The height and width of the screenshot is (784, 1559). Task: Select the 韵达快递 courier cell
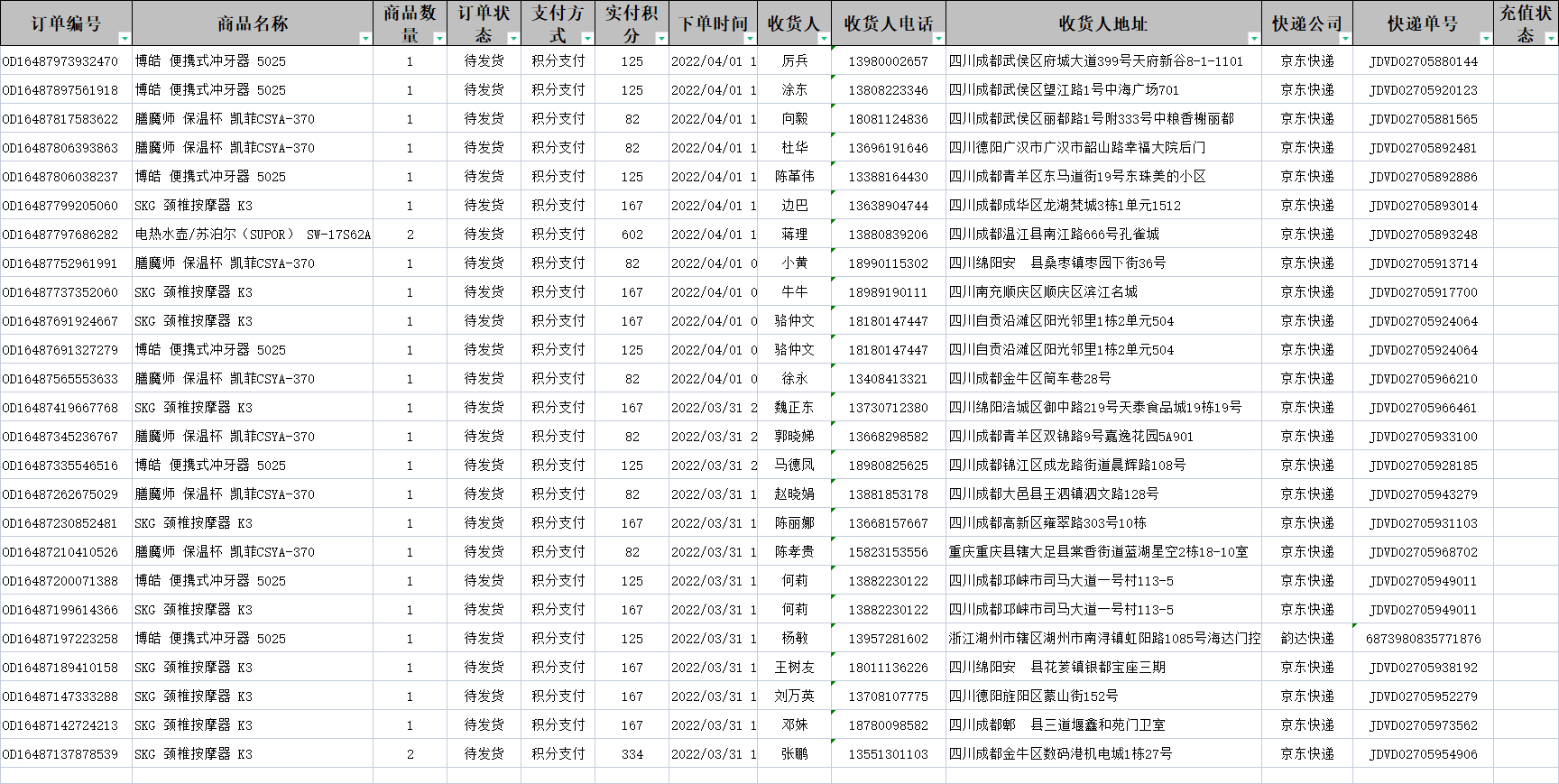point(1307,639)
